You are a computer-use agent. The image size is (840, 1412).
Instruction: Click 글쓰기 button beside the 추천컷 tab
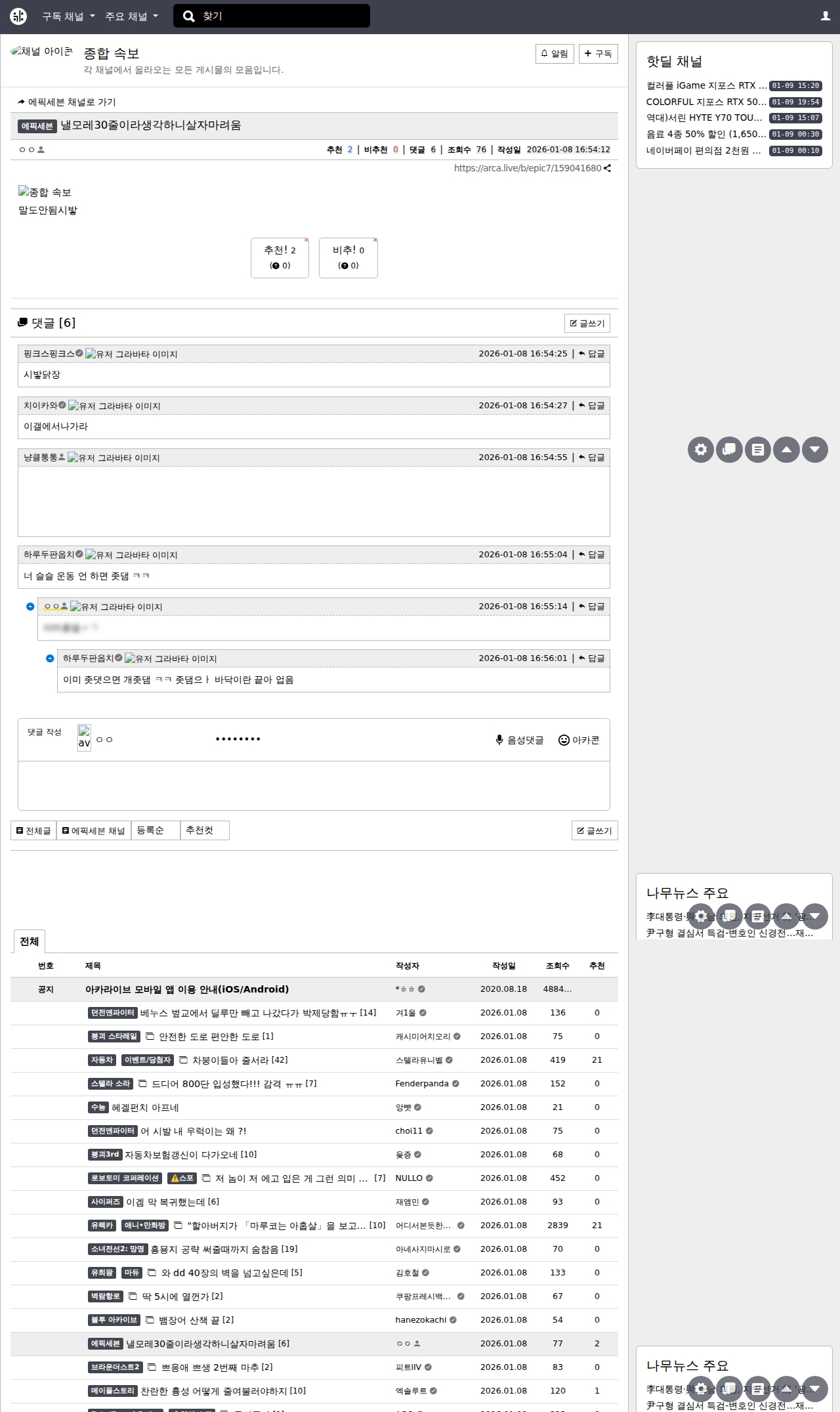click(595, 831)
